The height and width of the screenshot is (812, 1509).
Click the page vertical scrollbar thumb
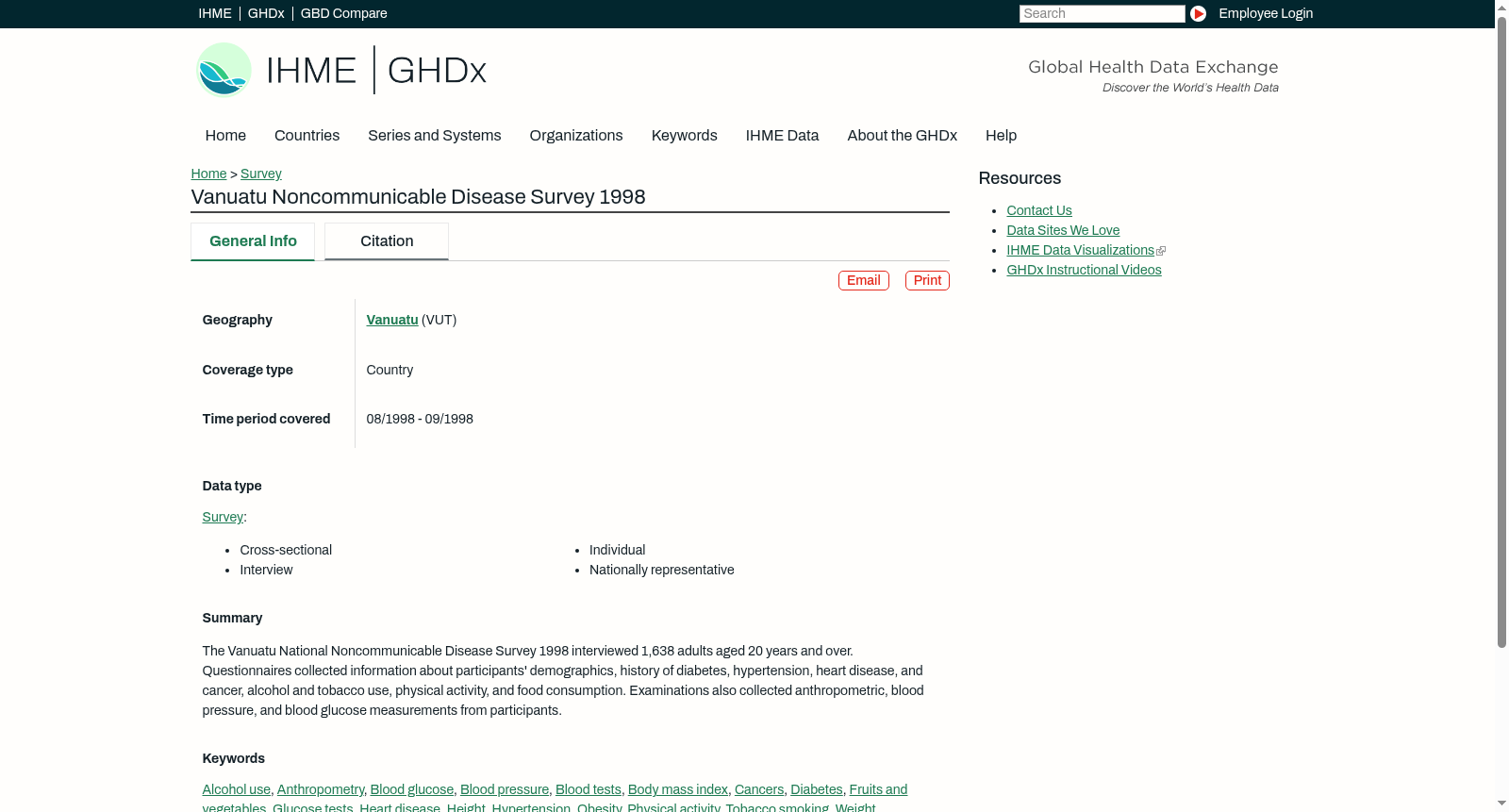pos(1501,330)
